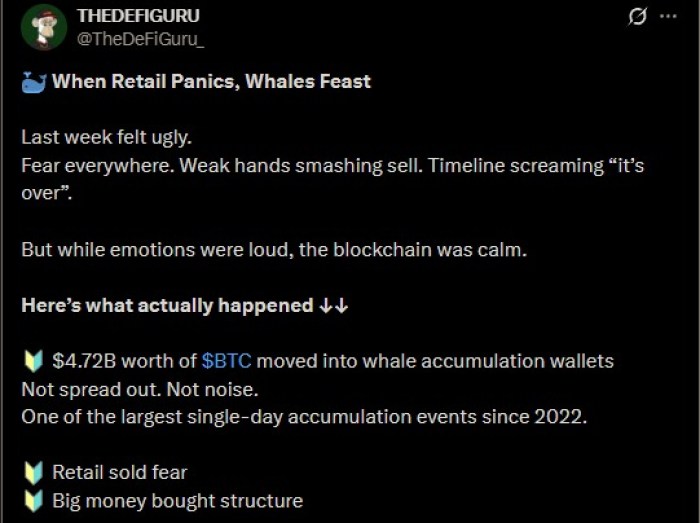Click the double down-arrows after "happened"
The width and height of the screenshot is (700, 523).
click(334, 305)
